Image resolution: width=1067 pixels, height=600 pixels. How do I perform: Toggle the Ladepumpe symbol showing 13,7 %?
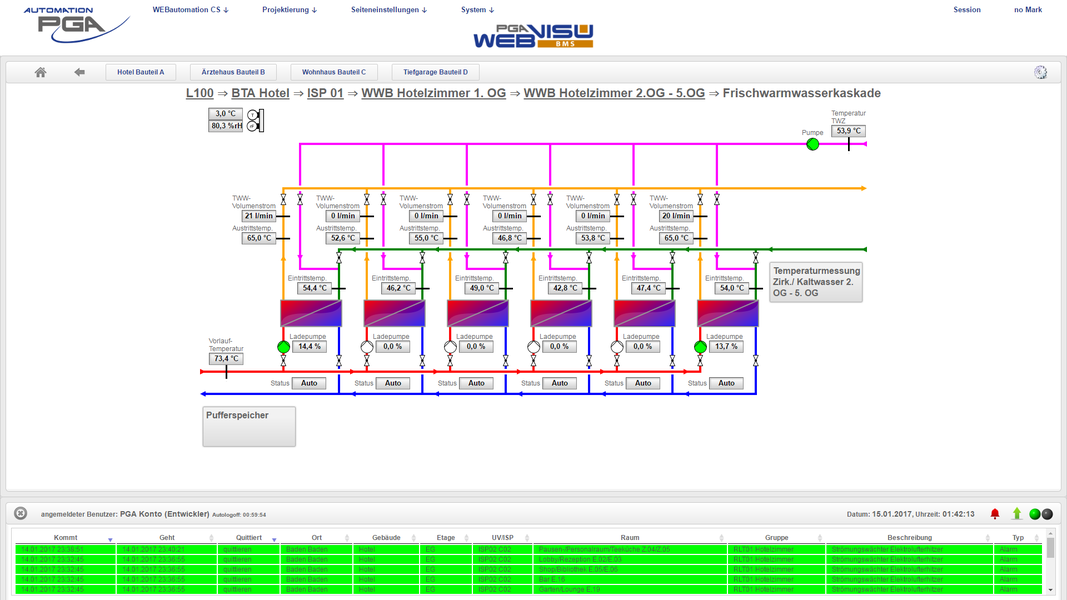click(700, 347)
